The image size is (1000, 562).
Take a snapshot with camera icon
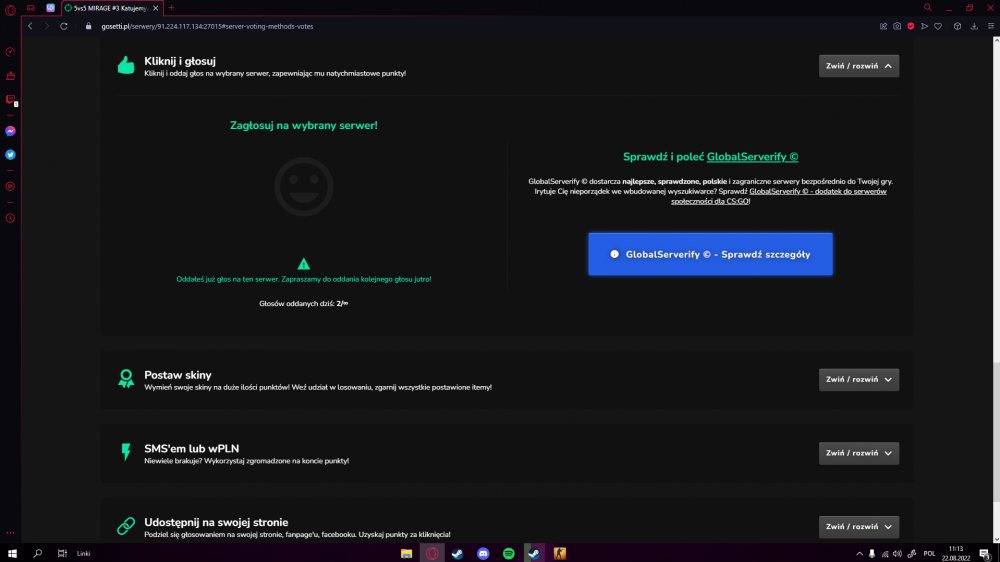897,26
